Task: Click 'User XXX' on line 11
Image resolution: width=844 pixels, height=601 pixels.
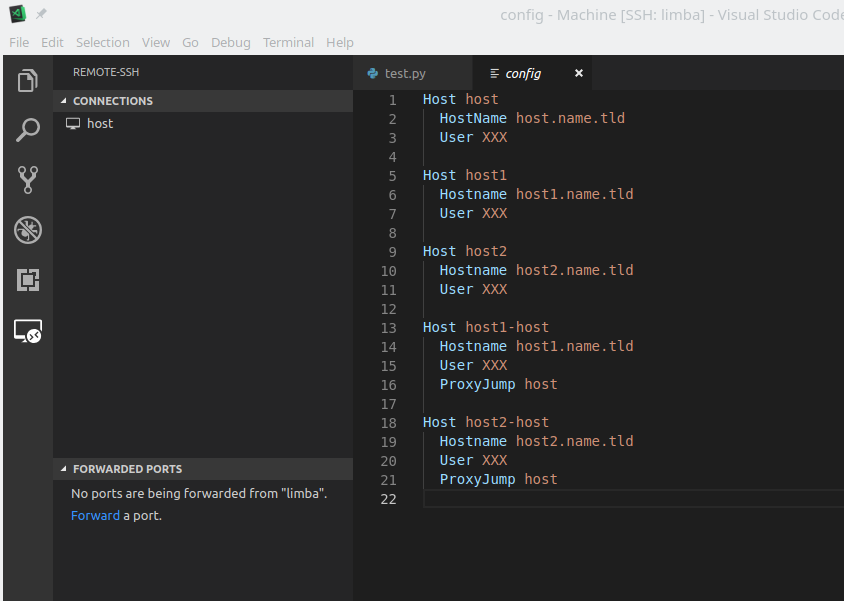Action: click(x=473, y=289)
